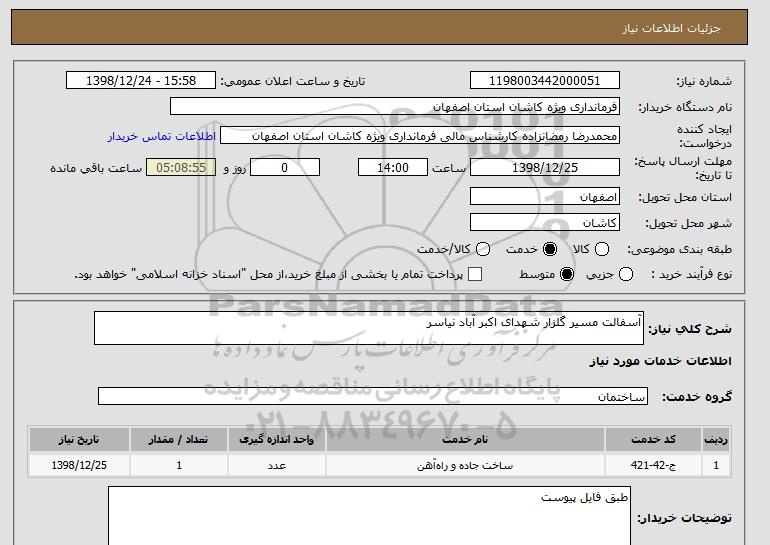Click the deadline date field 1398/12/25
Screen dimensions: 770x545
tap(545, 167)
